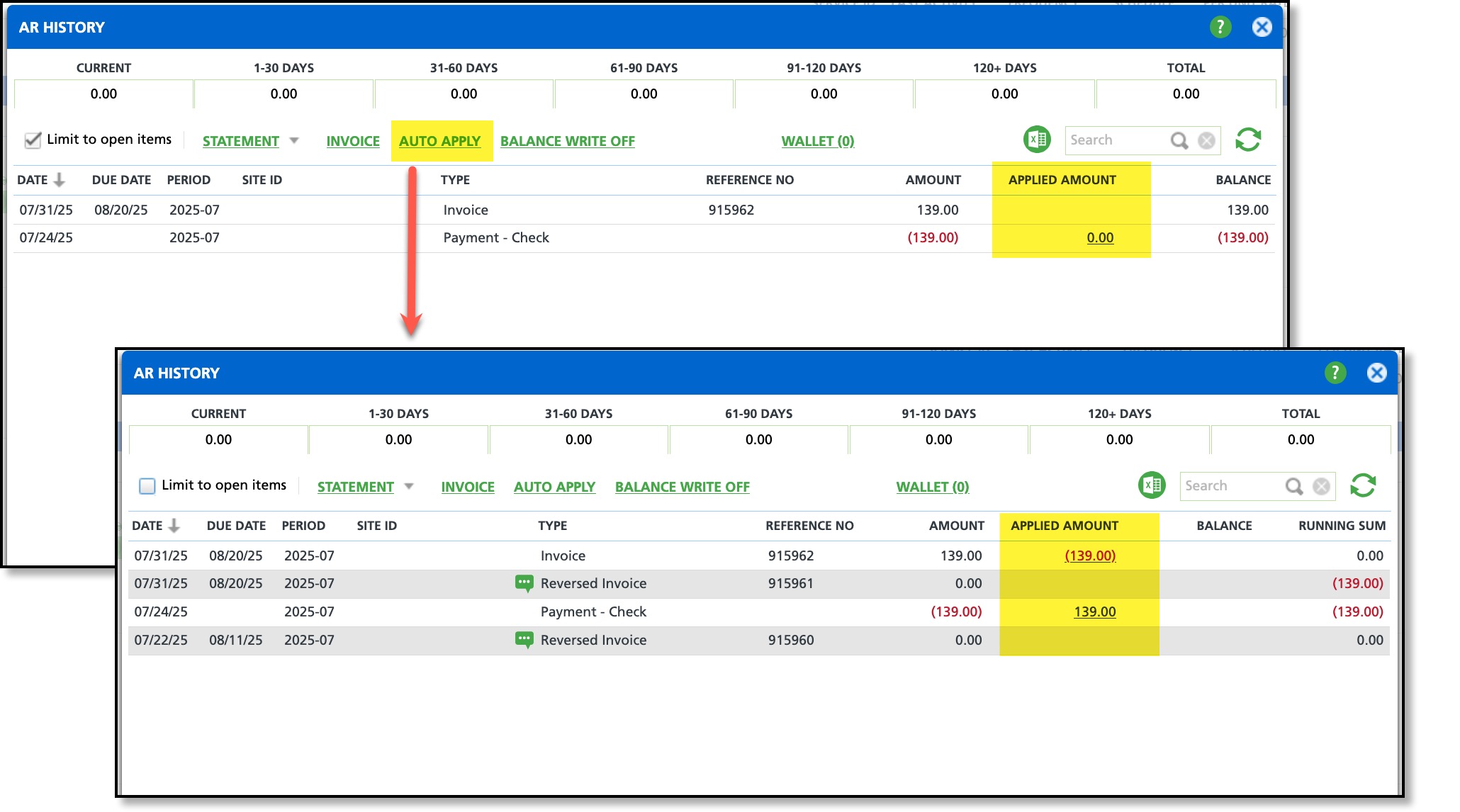Check Limit to open items in lower window
The height and width of the screenshot is (812, 1460).
pos(147,486)
